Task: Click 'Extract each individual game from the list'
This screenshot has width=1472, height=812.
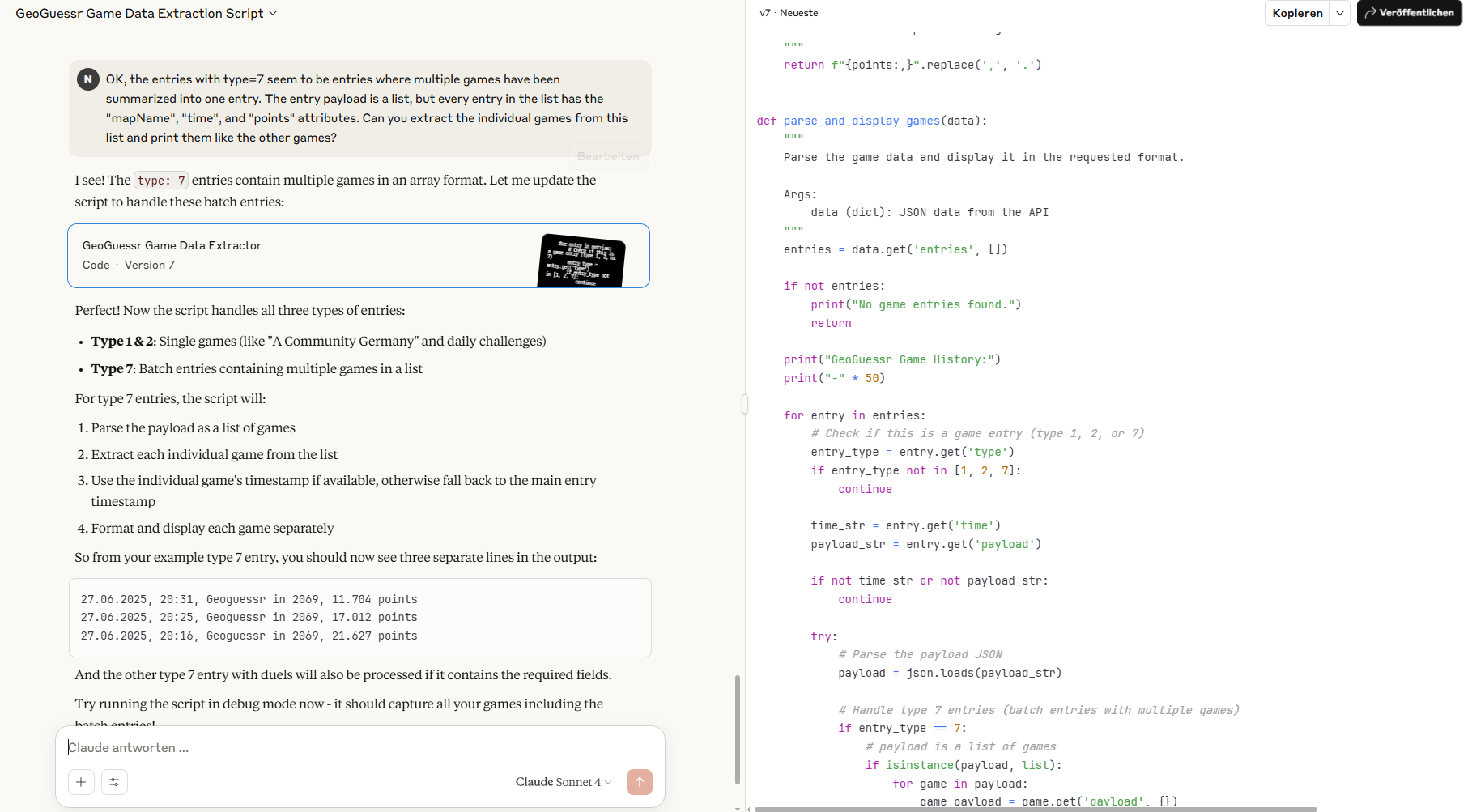Action: point(214,454)
